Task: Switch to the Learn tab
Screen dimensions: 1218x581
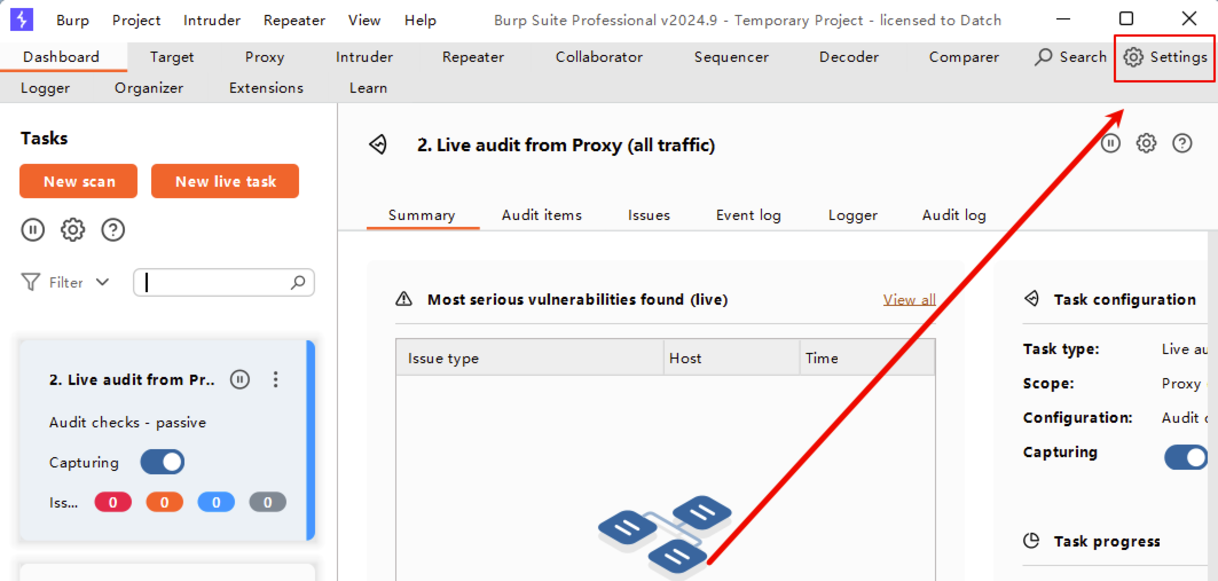Action: tap(368, 88)
